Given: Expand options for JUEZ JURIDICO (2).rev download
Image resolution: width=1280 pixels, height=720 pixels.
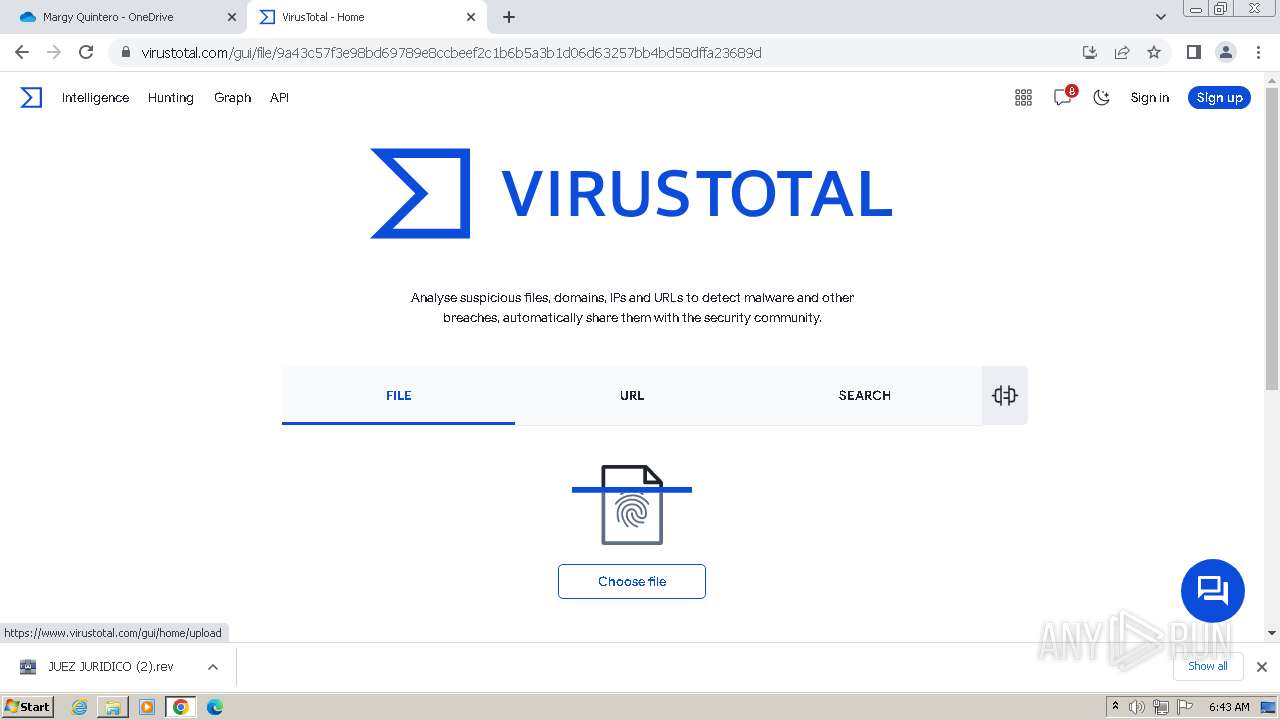Looking at the screenshot, I should (x=212, y=667).
